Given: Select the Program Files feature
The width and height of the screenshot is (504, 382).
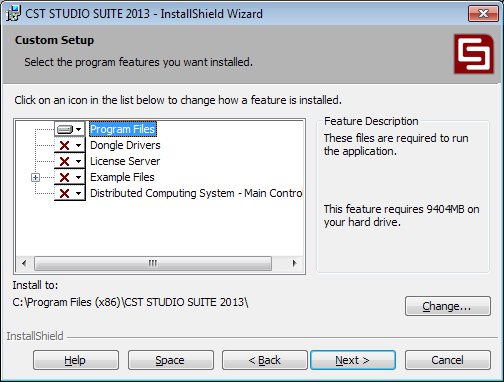Looking at the screenshot, I should click(123, 129).
